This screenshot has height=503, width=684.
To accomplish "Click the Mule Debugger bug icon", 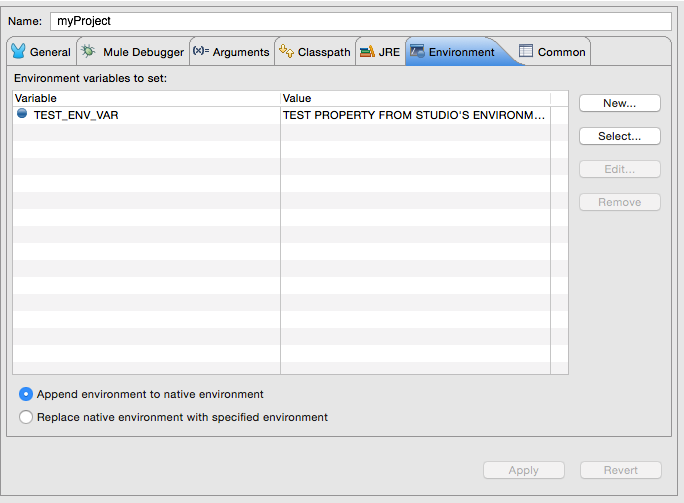I will [89, 52].
